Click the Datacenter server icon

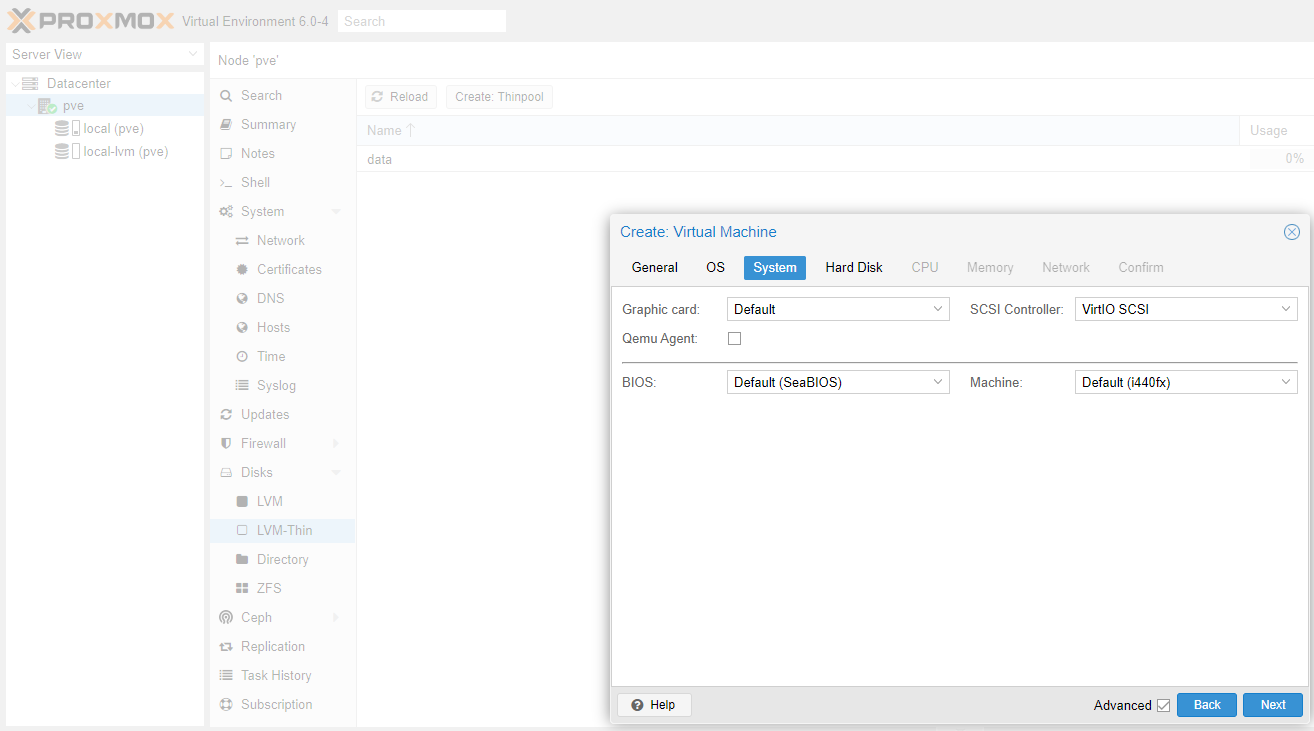tap(30, 83)
